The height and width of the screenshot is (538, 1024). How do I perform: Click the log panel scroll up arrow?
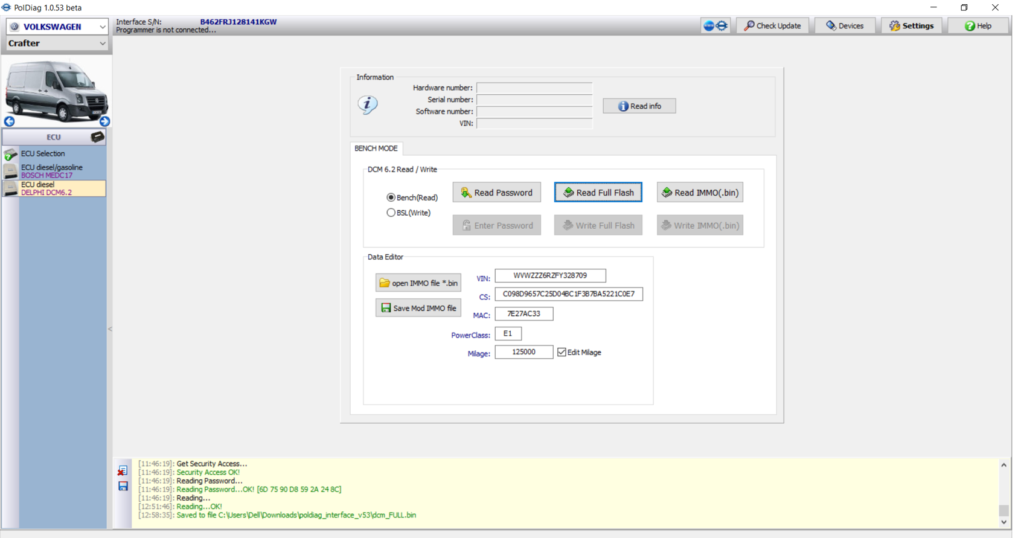(1004, 466)
